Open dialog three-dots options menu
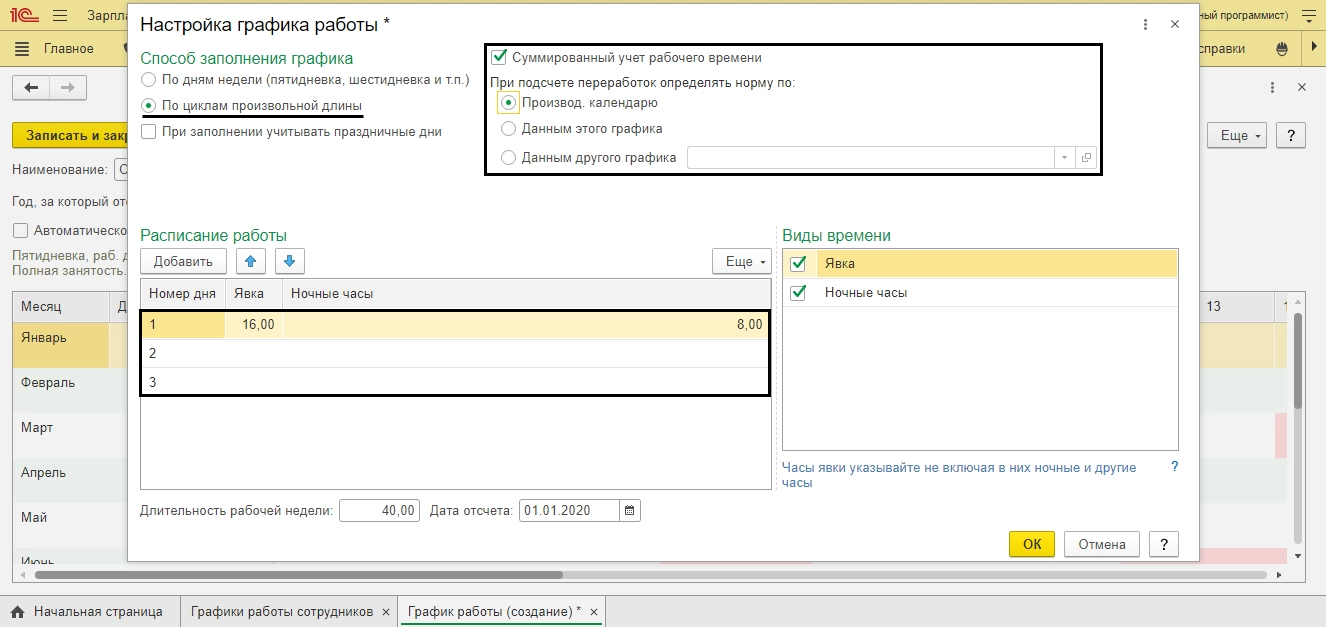The image size is (1326, 627). pyautogui.click(x=1144, y=27)
